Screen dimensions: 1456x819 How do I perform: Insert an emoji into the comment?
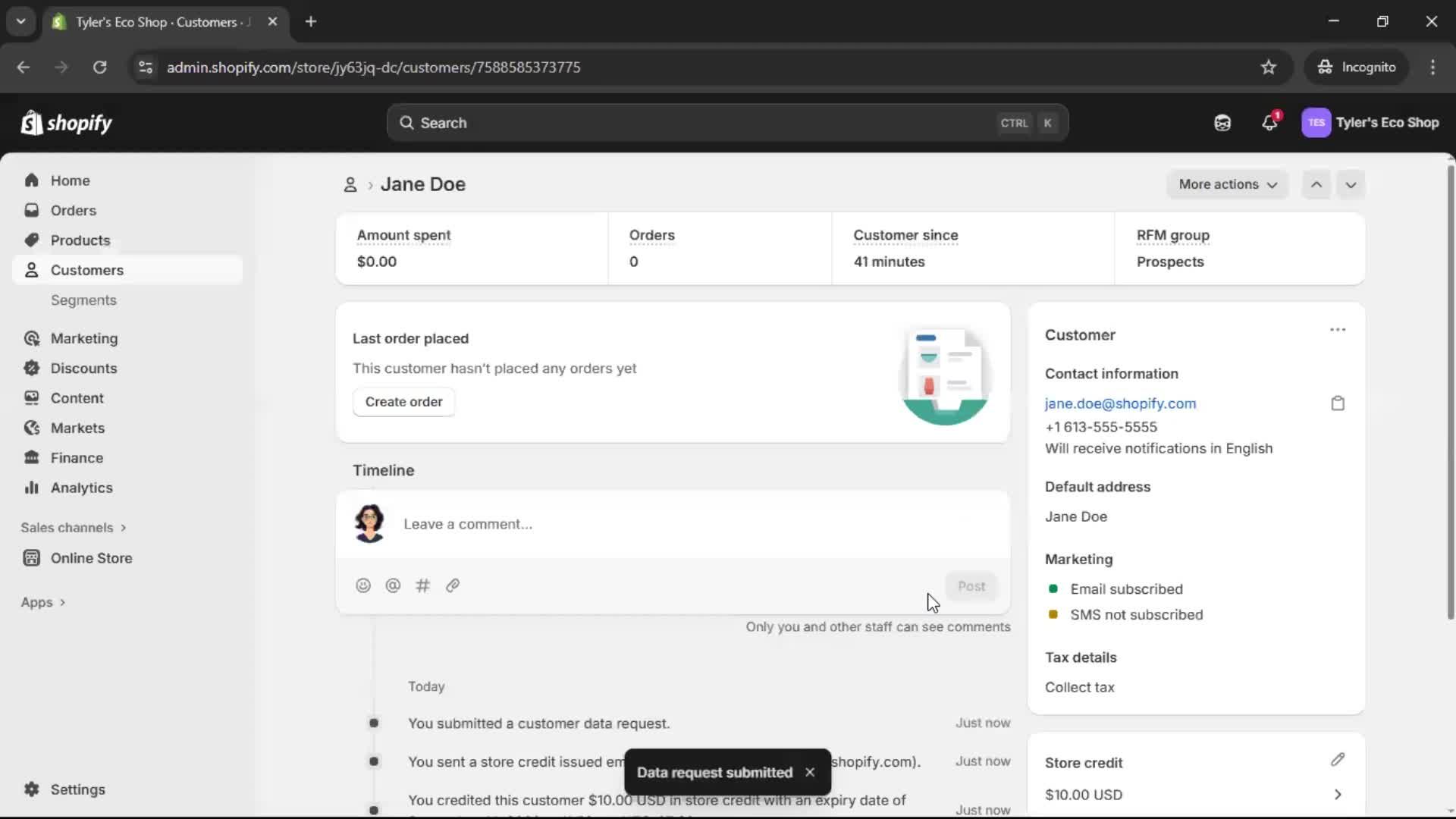[362, 585]
